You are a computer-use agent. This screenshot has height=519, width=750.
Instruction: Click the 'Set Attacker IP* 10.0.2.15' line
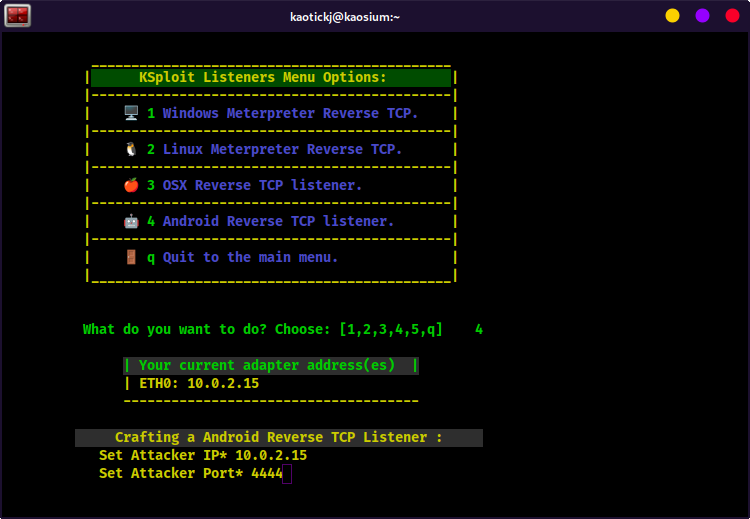pos(203,455)
